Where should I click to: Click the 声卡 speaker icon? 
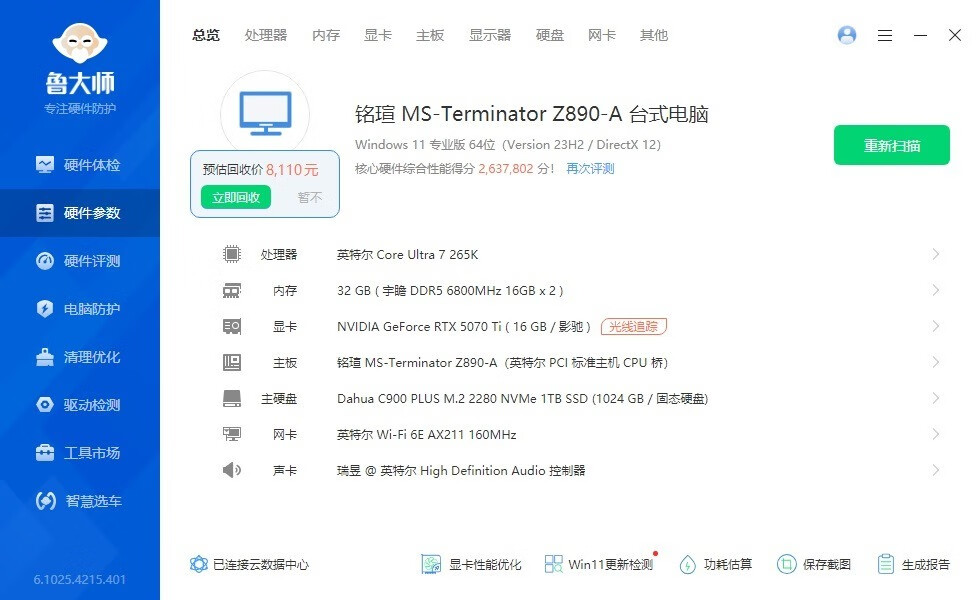coord(232,470)
